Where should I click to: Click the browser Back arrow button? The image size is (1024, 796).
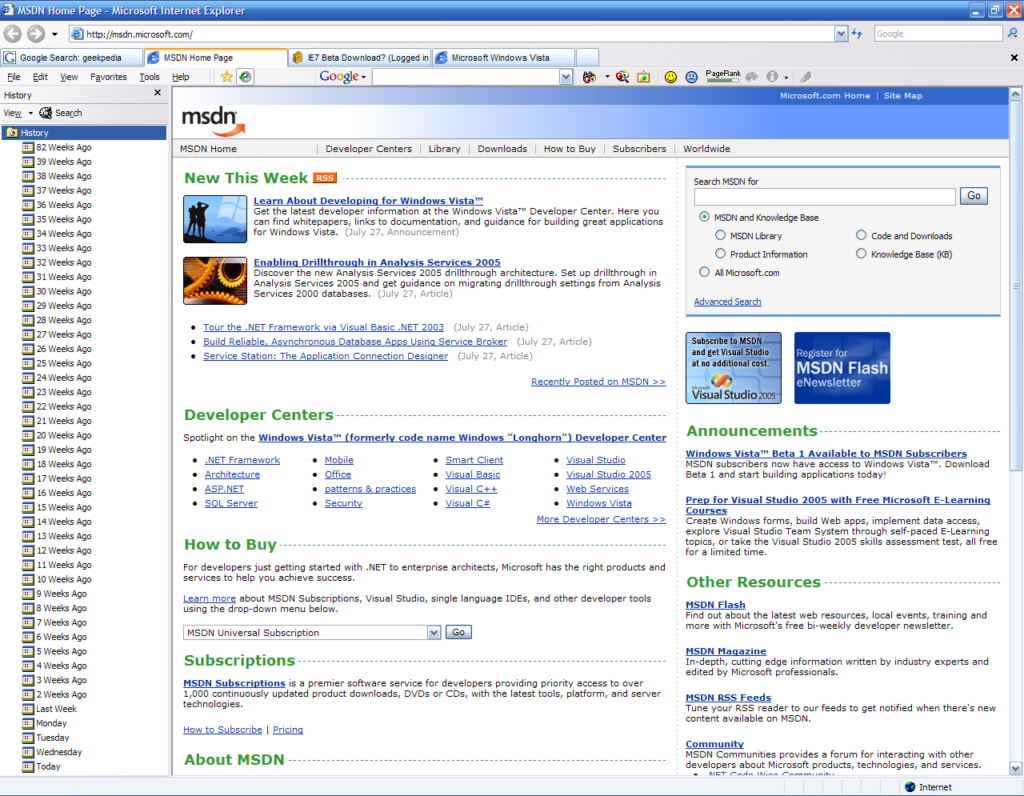tap(13, 34)
